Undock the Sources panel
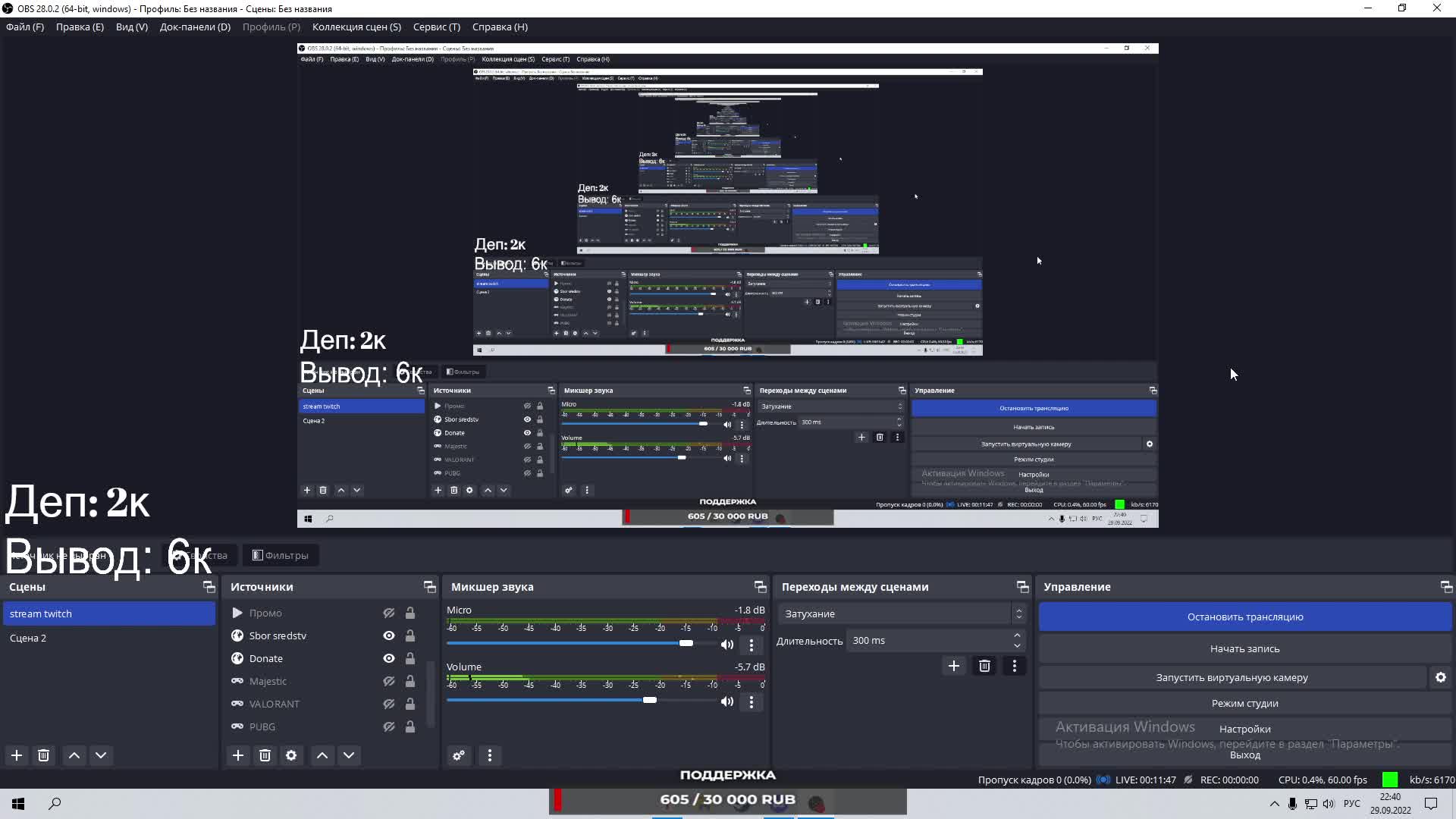 click(x=430, y=587)
